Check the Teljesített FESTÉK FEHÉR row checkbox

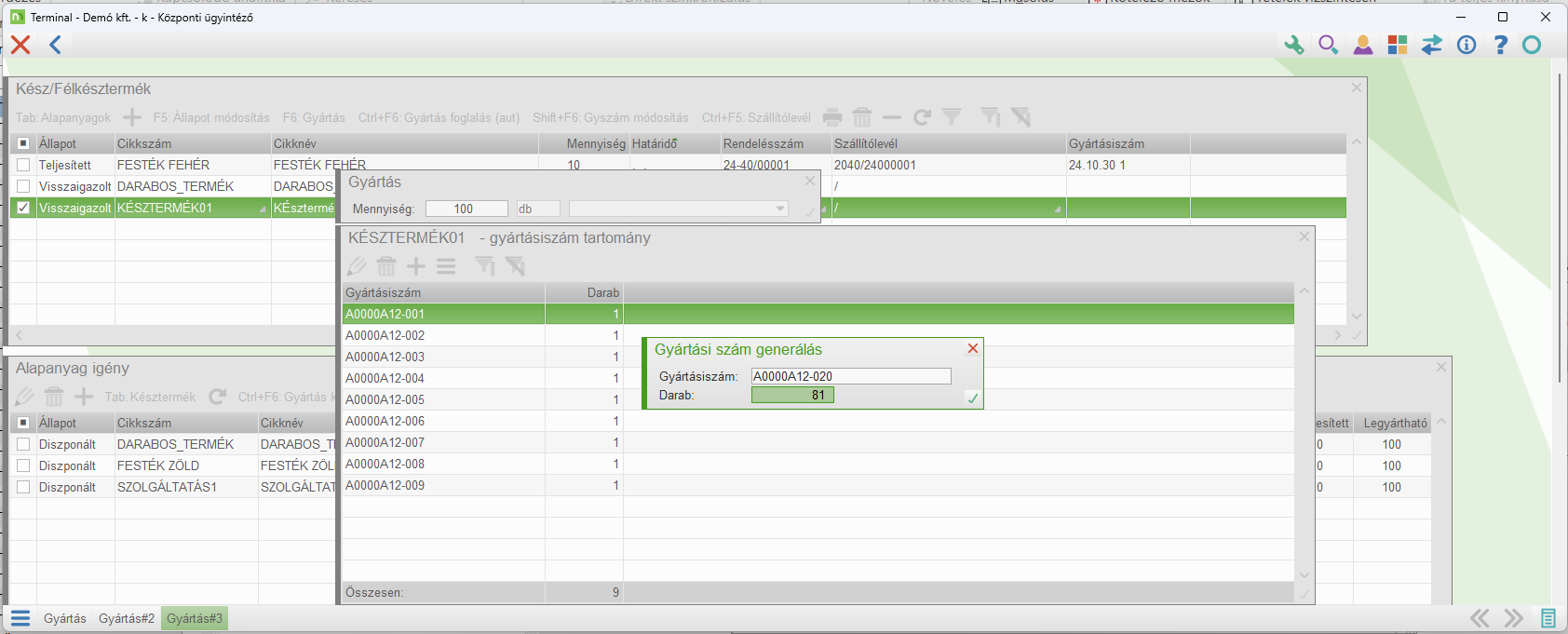click(23, 165)
